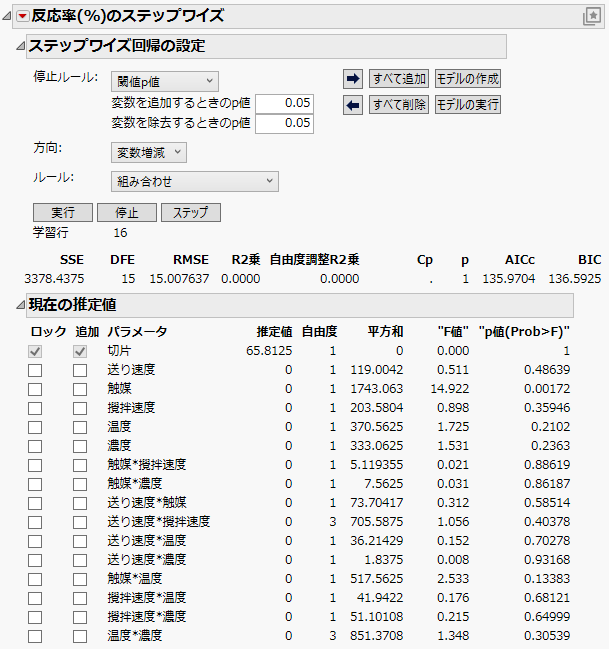The width and height of the screenshot is (609, 649).
Task: Check the lock box for 送り速度*温度
Action: (35, 541)
